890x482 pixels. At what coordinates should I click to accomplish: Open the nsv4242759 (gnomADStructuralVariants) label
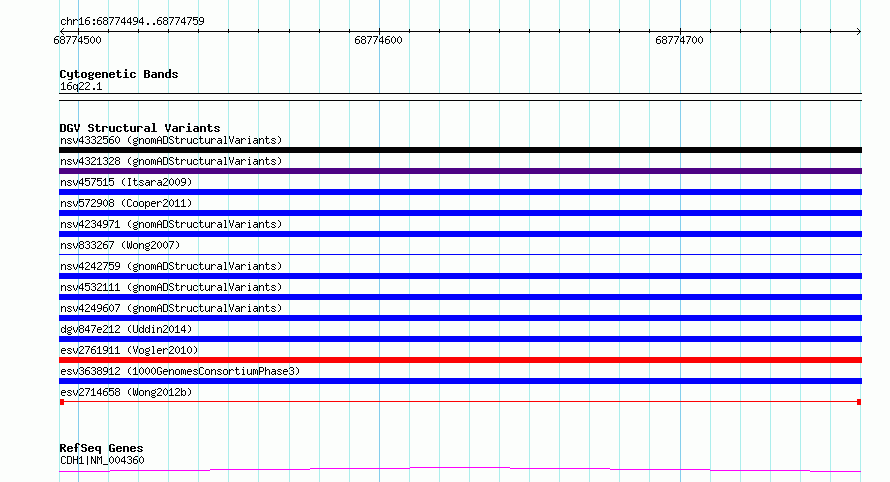coord(171,266)
